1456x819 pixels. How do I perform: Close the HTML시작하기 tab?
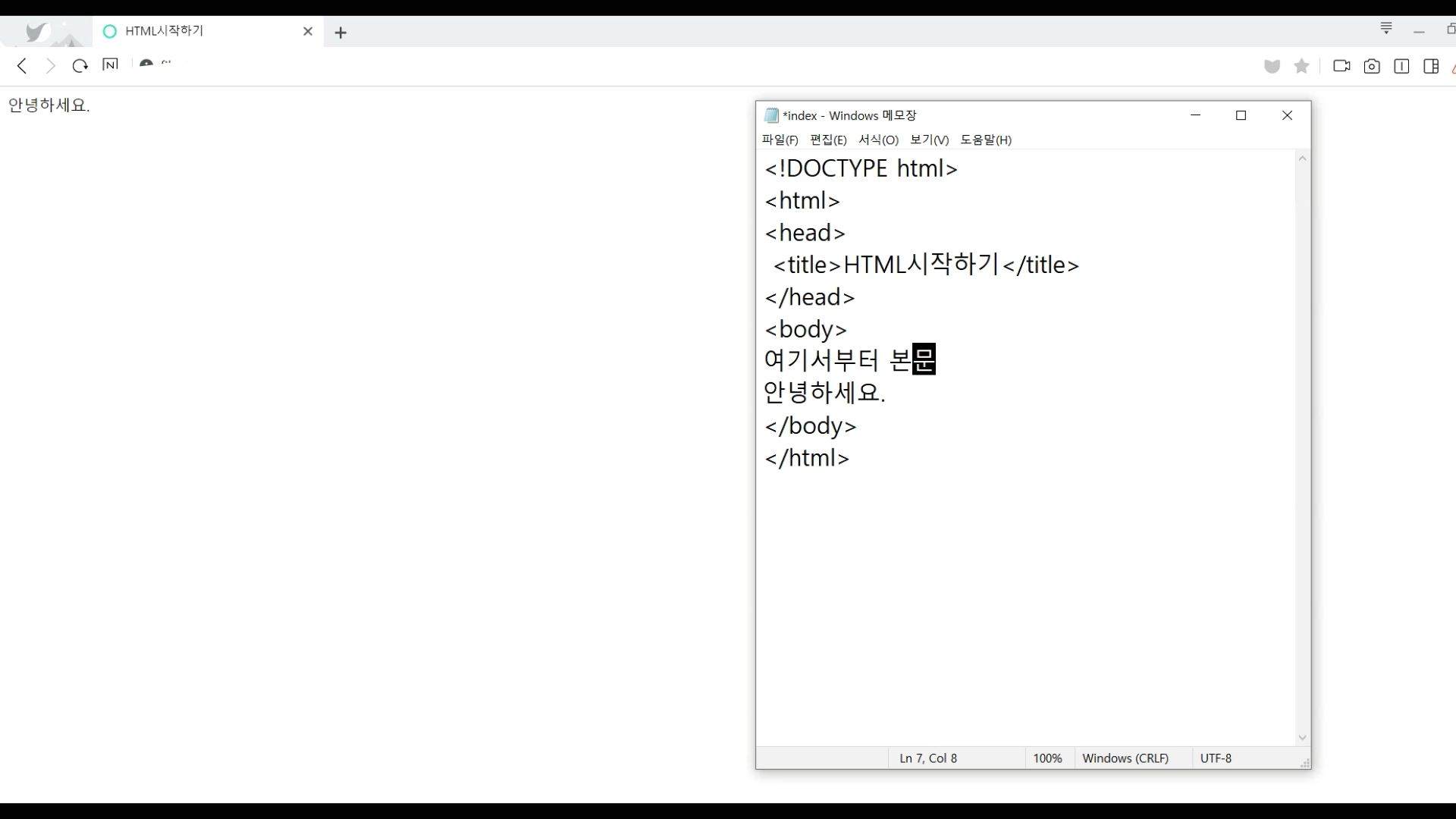pos(308,31)
